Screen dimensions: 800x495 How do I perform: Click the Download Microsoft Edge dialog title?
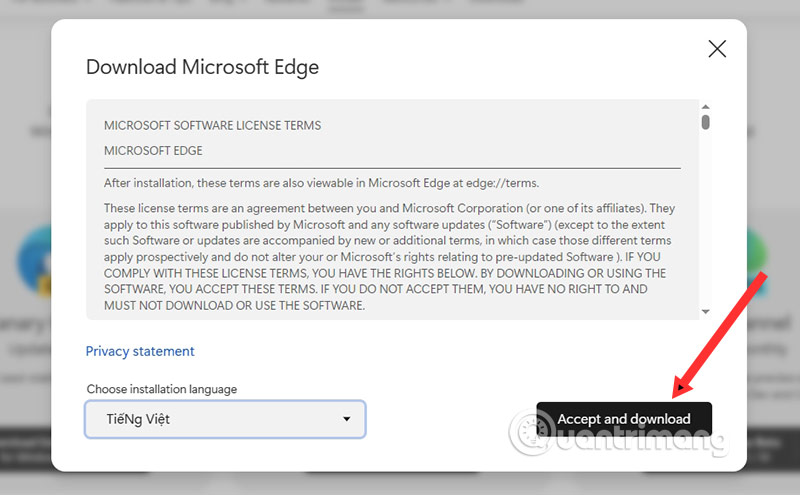click(202, 67)
